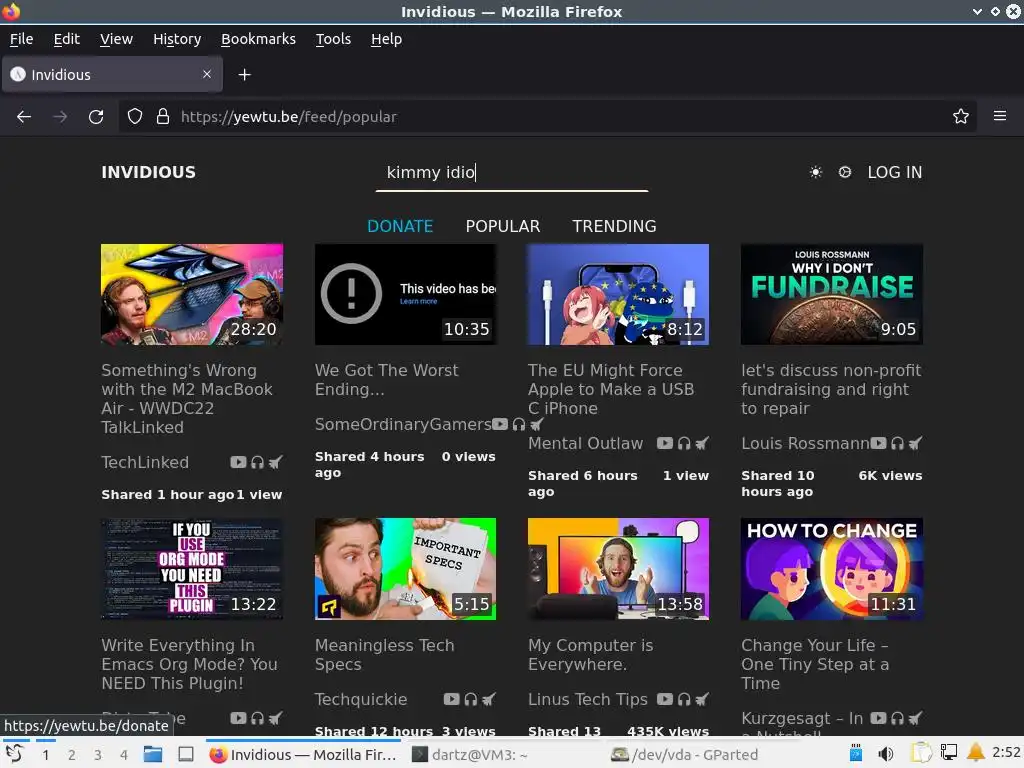The width and height of the screenshot is (1024, 768).
Task: Open the Mental Outlaw channel link
Action: (x=585, y=443)
